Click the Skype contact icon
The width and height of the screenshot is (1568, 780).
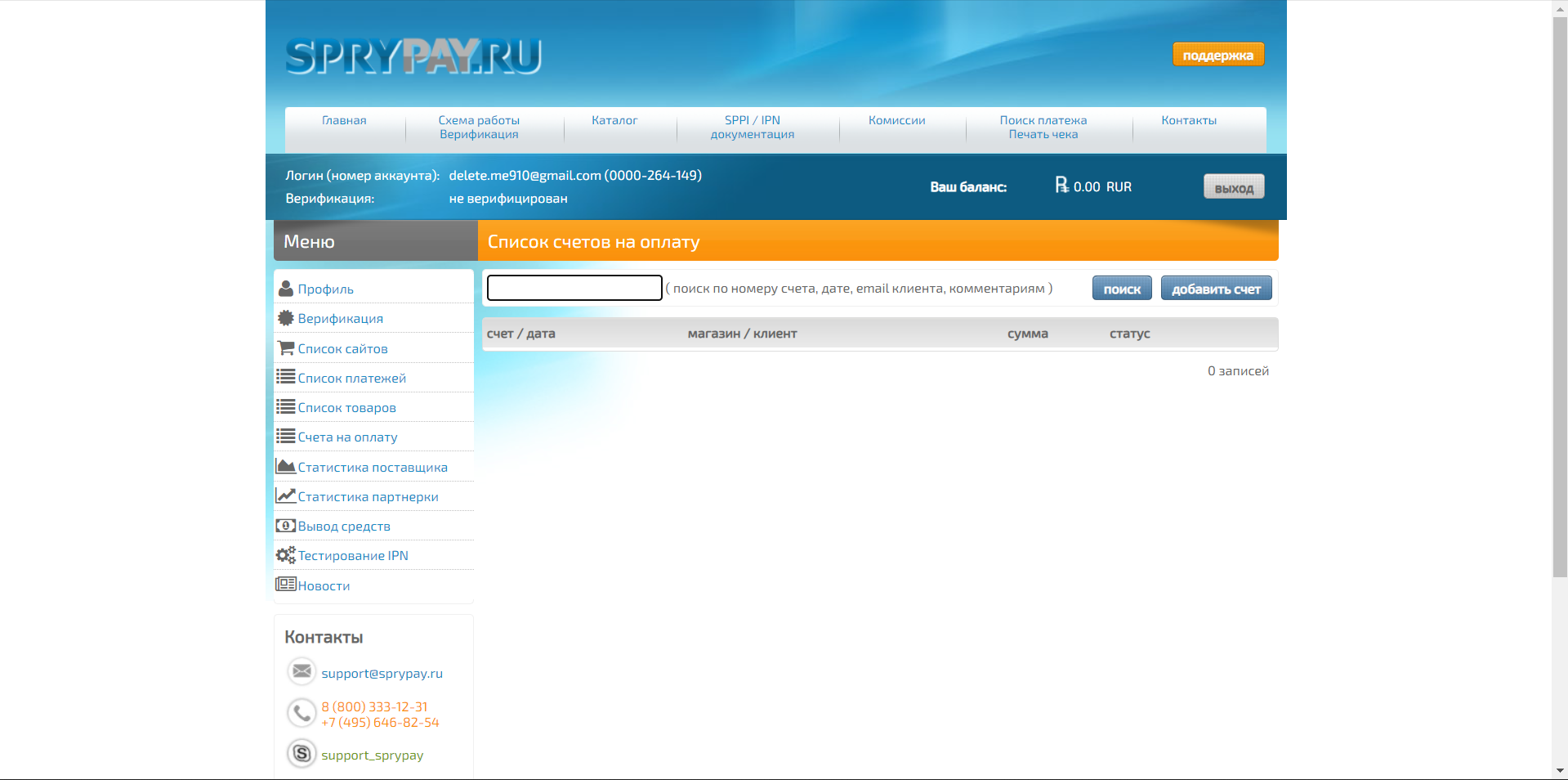tap(302, 754)
